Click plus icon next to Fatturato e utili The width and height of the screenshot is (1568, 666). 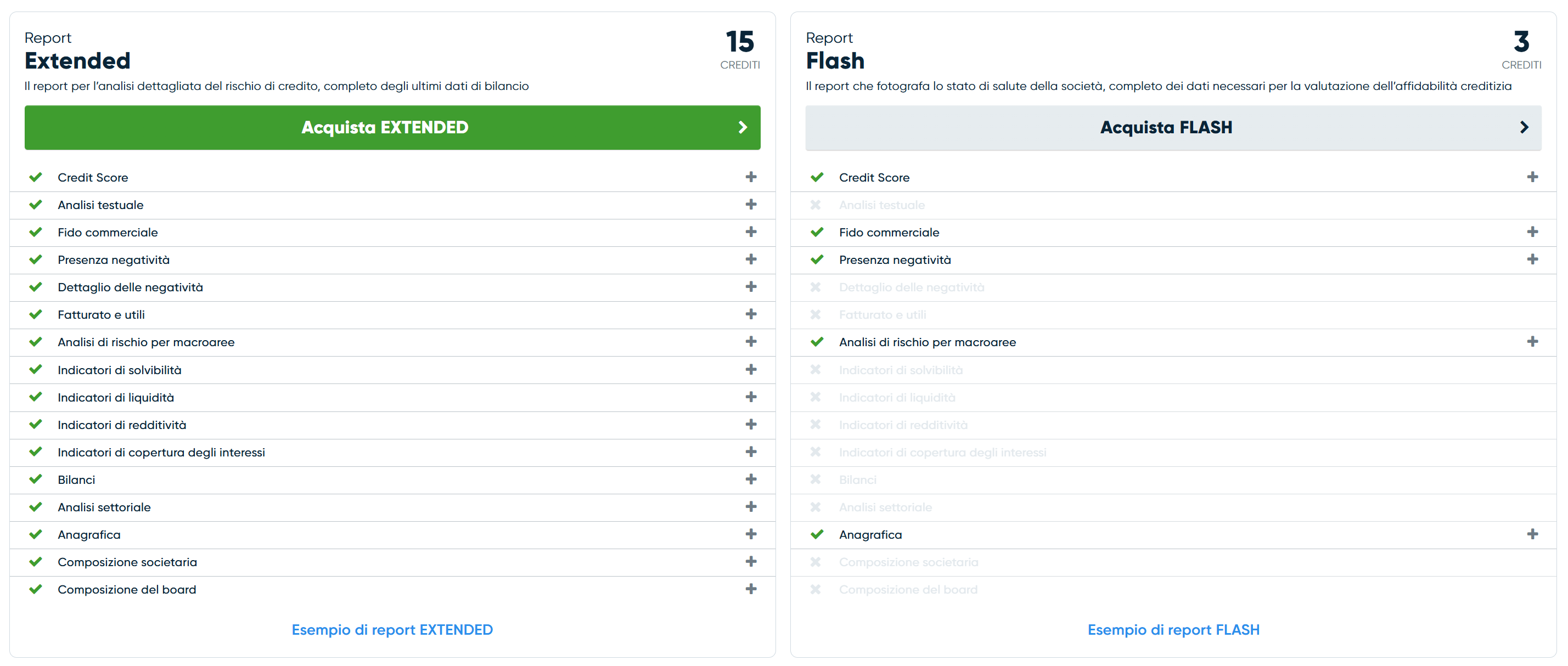(751, 314)
